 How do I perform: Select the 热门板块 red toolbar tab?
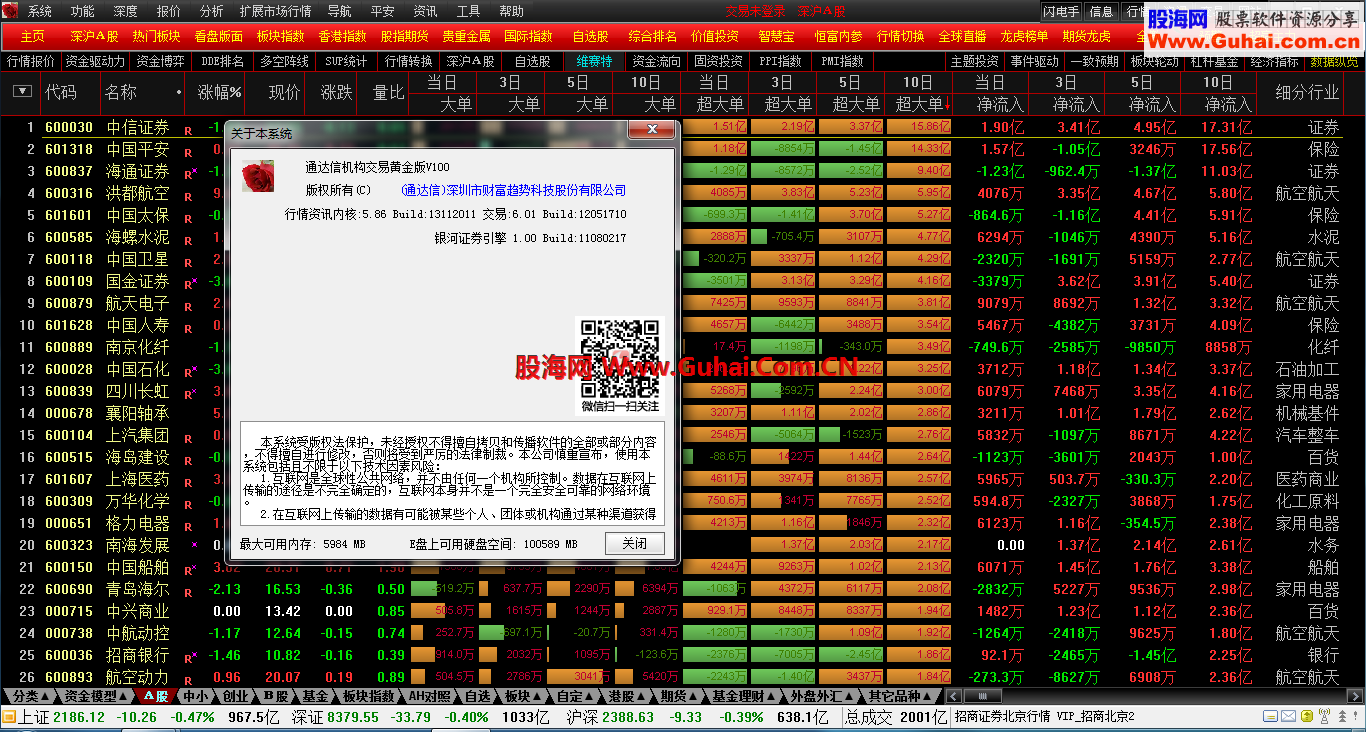(x=157, y=36)
